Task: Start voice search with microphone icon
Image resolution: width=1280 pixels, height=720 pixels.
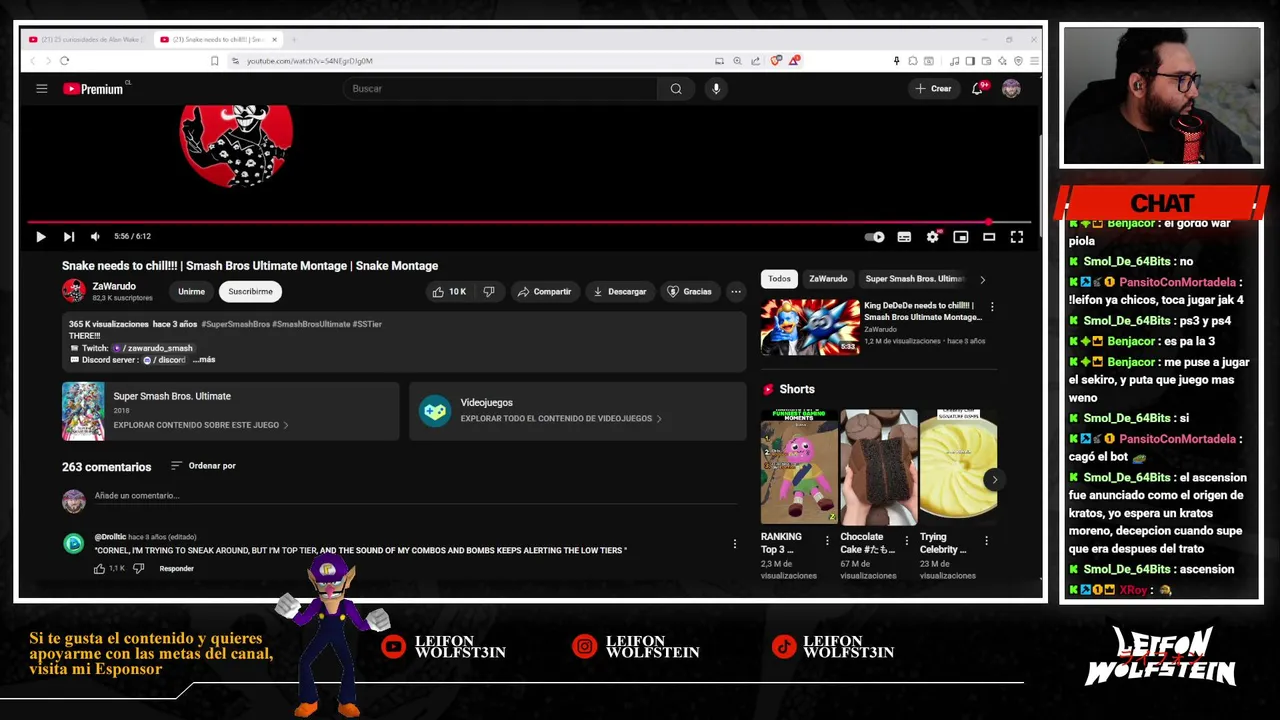Action: tap(716, 89)
